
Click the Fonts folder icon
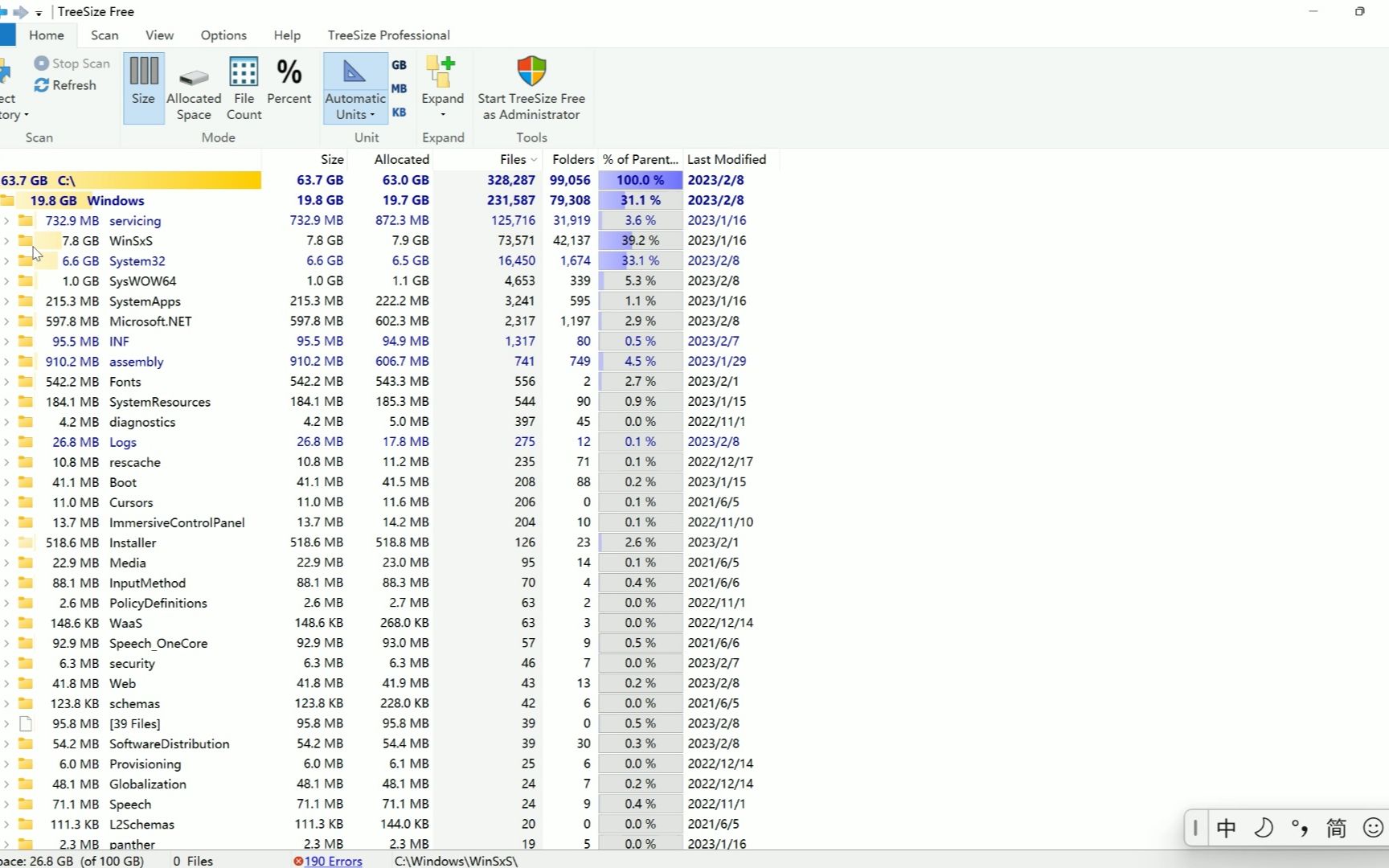tap(26, 381)
